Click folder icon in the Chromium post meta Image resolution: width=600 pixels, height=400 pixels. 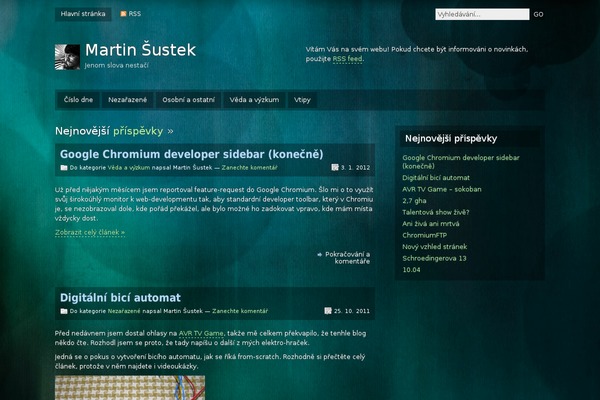(x=64, y=167)
